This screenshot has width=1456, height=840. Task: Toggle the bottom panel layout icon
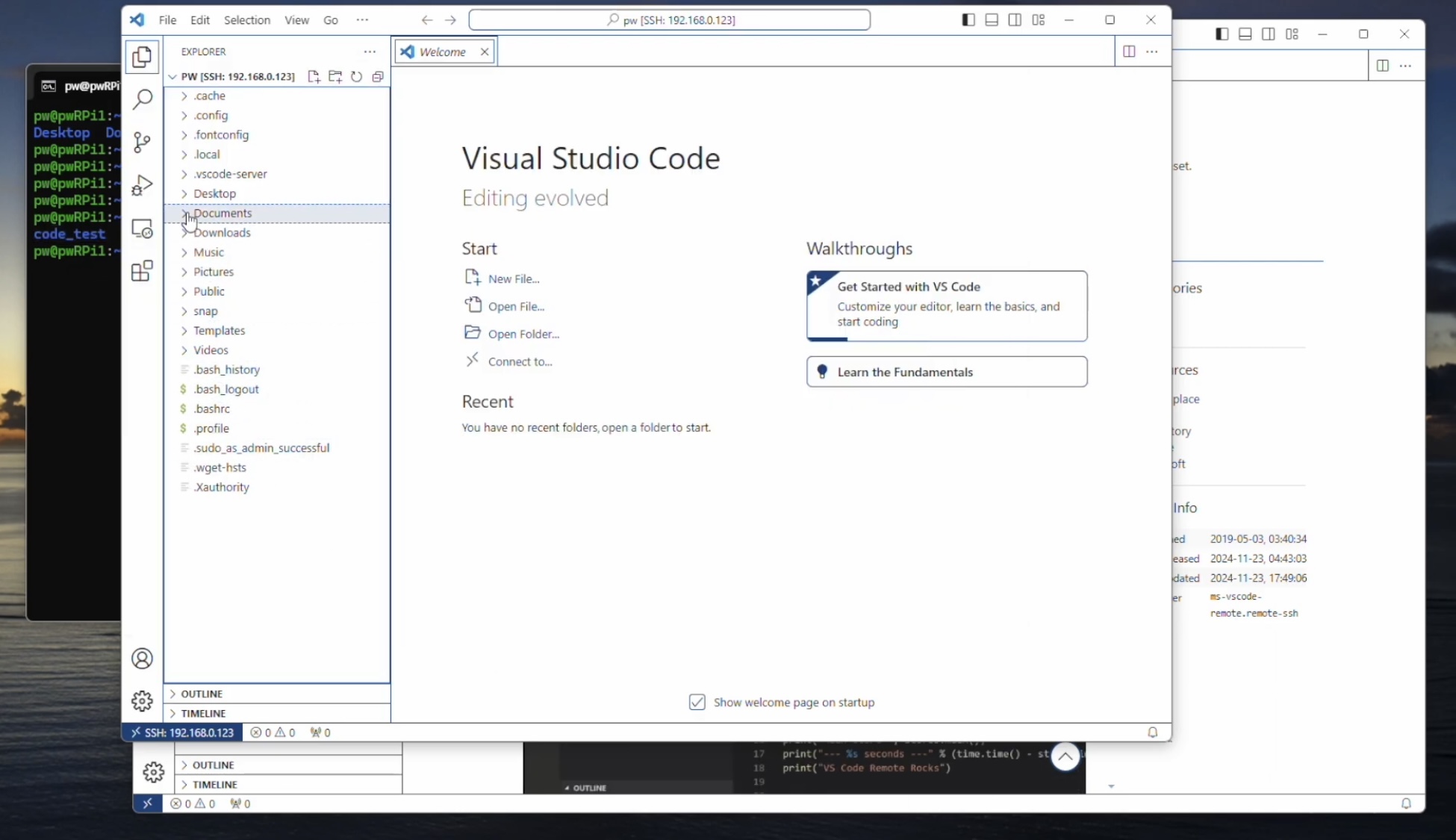(992, 20)
